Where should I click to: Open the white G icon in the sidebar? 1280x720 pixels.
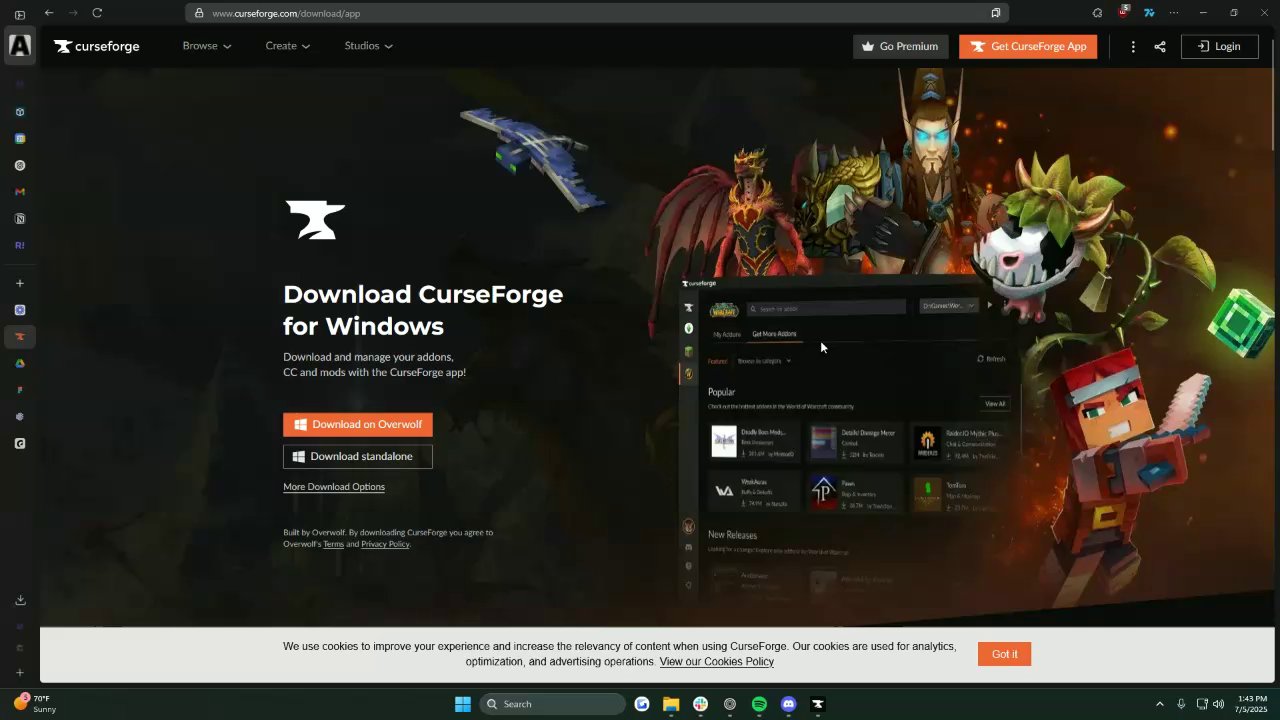(x=20, y=443)
